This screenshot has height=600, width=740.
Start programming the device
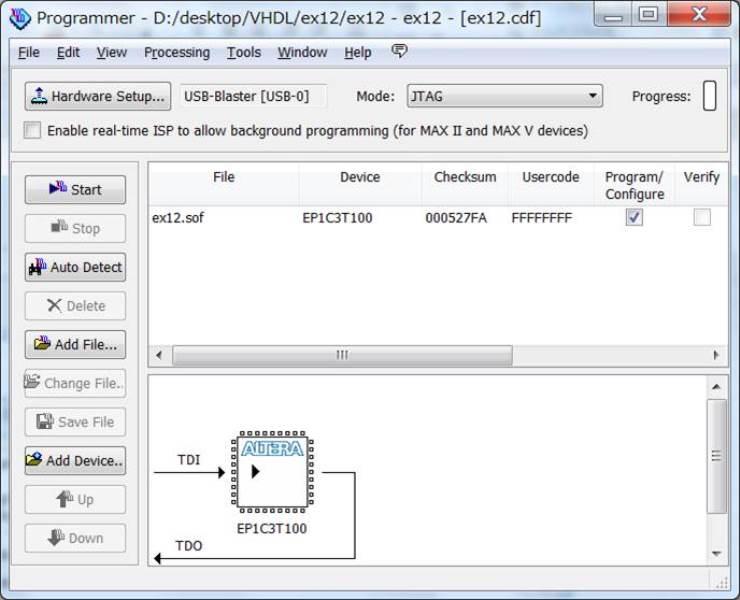click(76, 190)
